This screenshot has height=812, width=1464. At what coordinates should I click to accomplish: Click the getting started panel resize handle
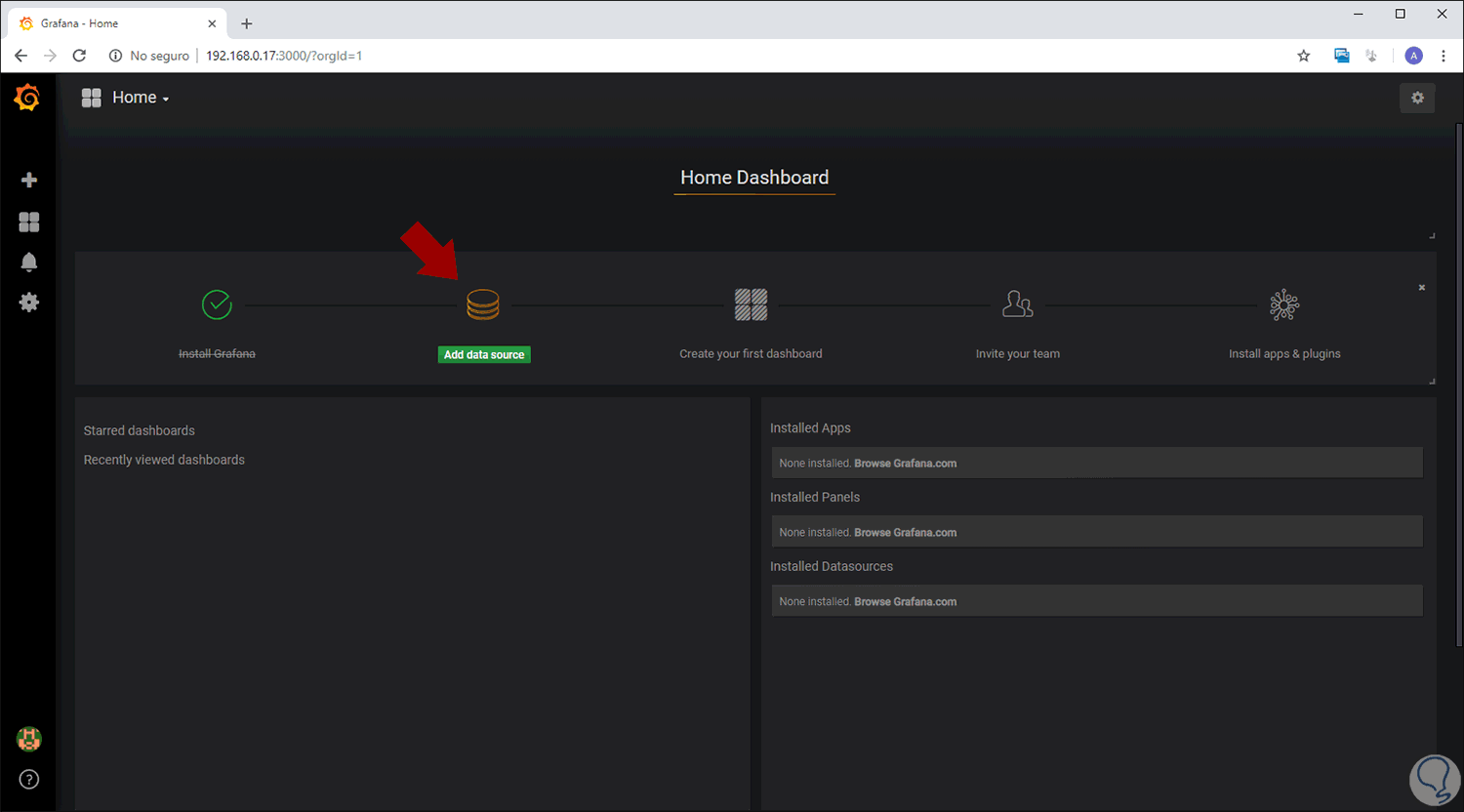click(x=1432, y=381)
